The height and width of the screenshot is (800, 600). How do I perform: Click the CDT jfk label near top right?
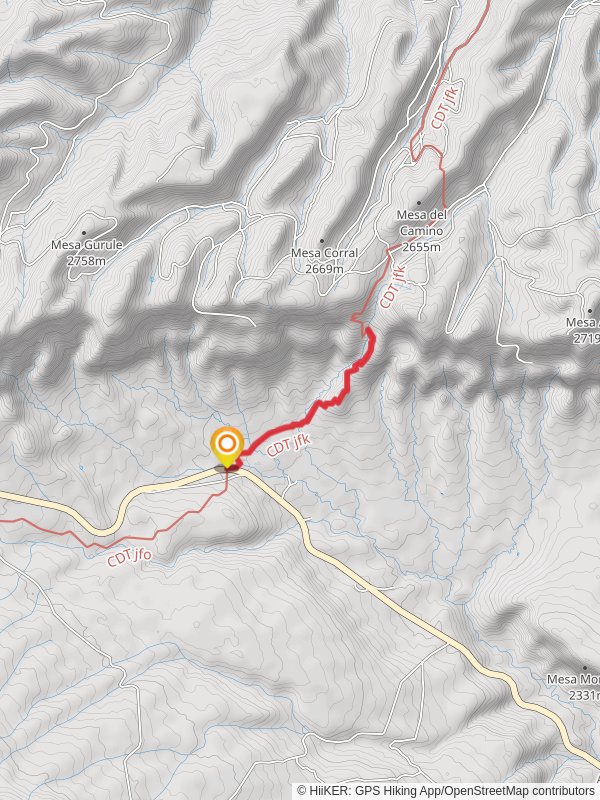(445, 108)
